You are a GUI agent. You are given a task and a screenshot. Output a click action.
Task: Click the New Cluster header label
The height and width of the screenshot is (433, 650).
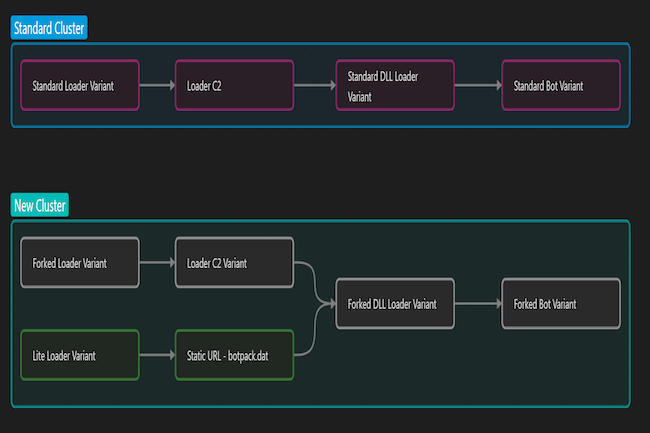[x=40, y=206]
